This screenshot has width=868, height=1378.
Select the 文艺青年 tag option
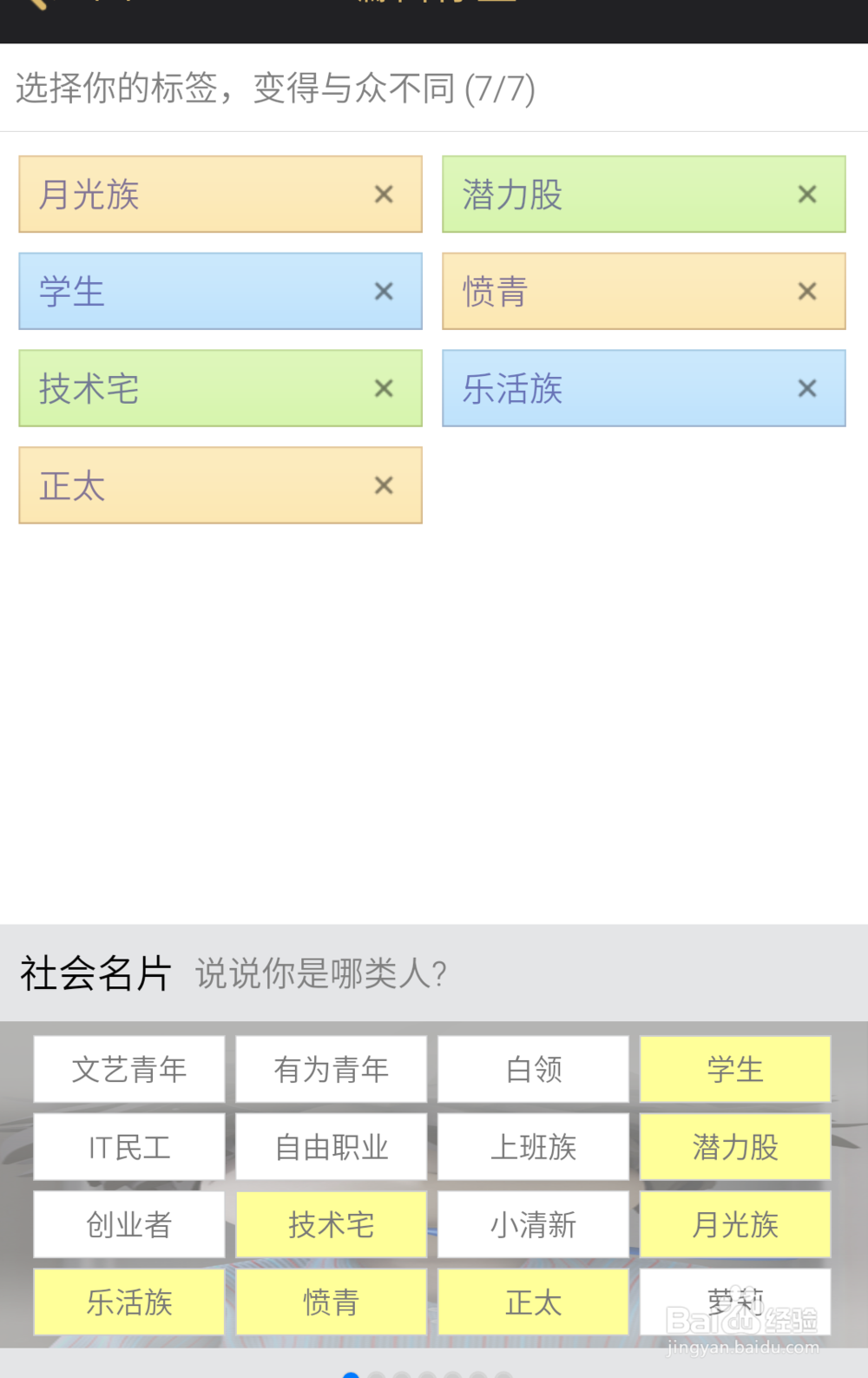point(129,1069)
